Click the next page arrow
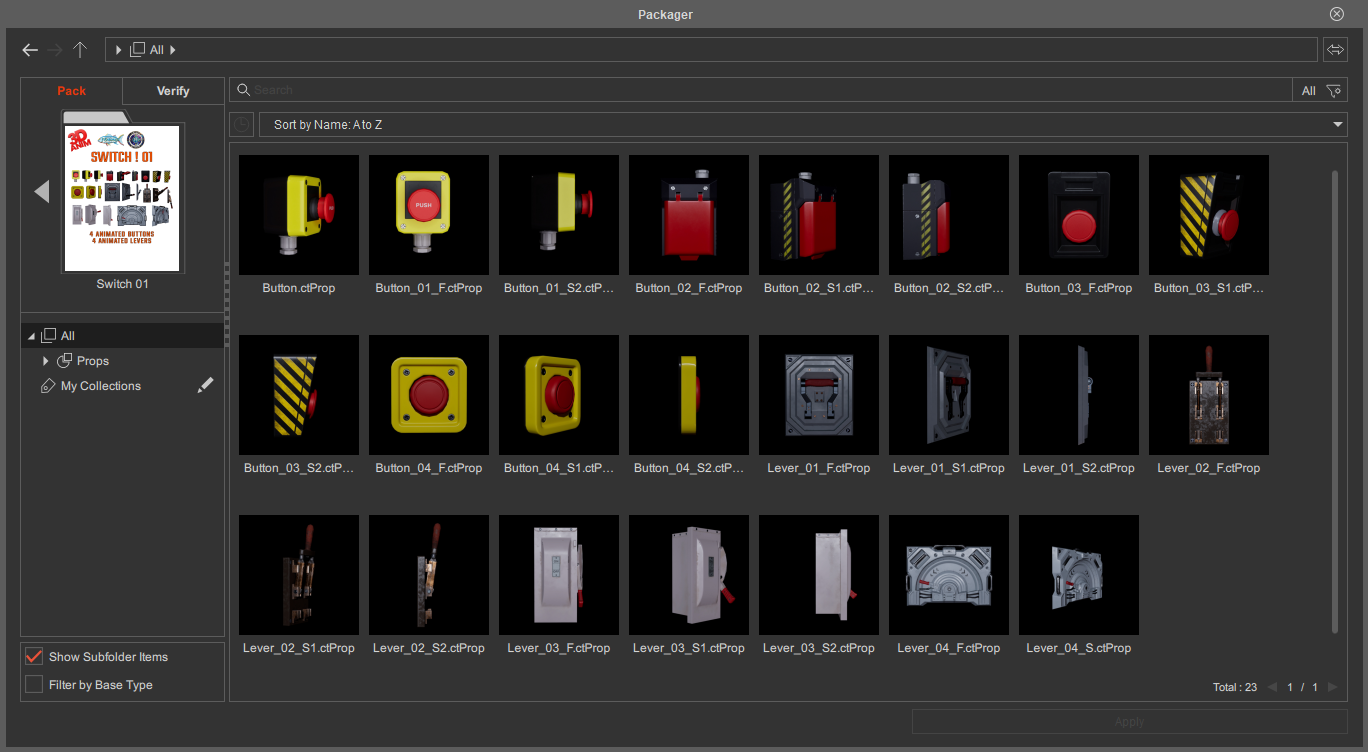The height and width of the screenshot is (752, 1368). point(1332,687)
